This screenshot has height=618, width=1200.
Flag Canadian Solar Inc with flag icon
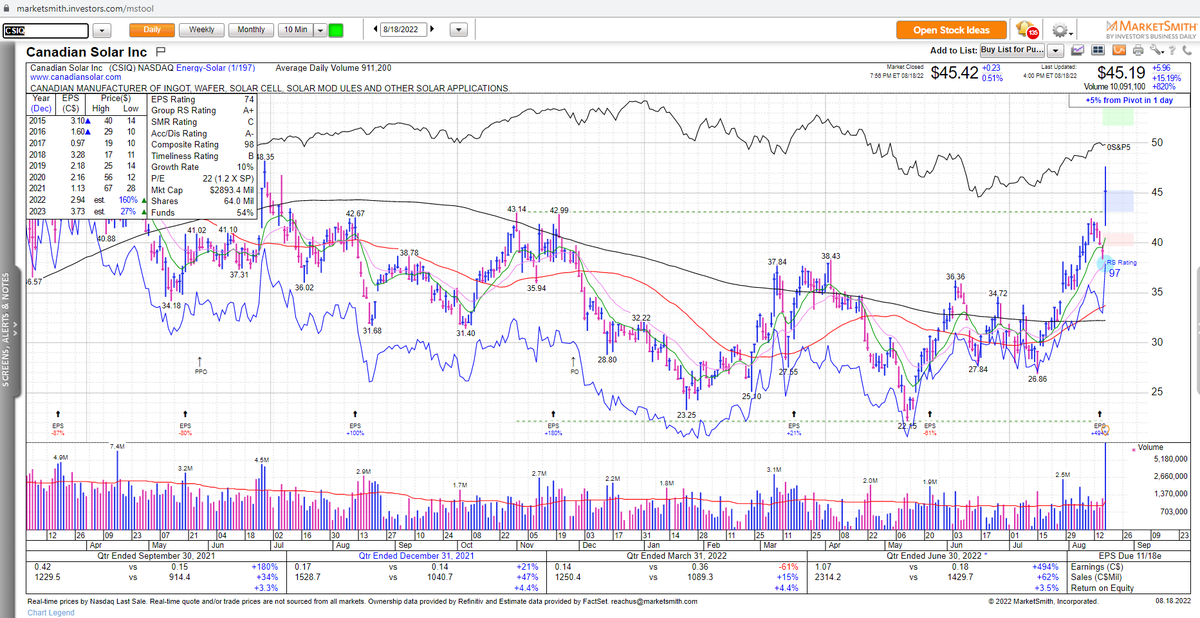[160, 51]
